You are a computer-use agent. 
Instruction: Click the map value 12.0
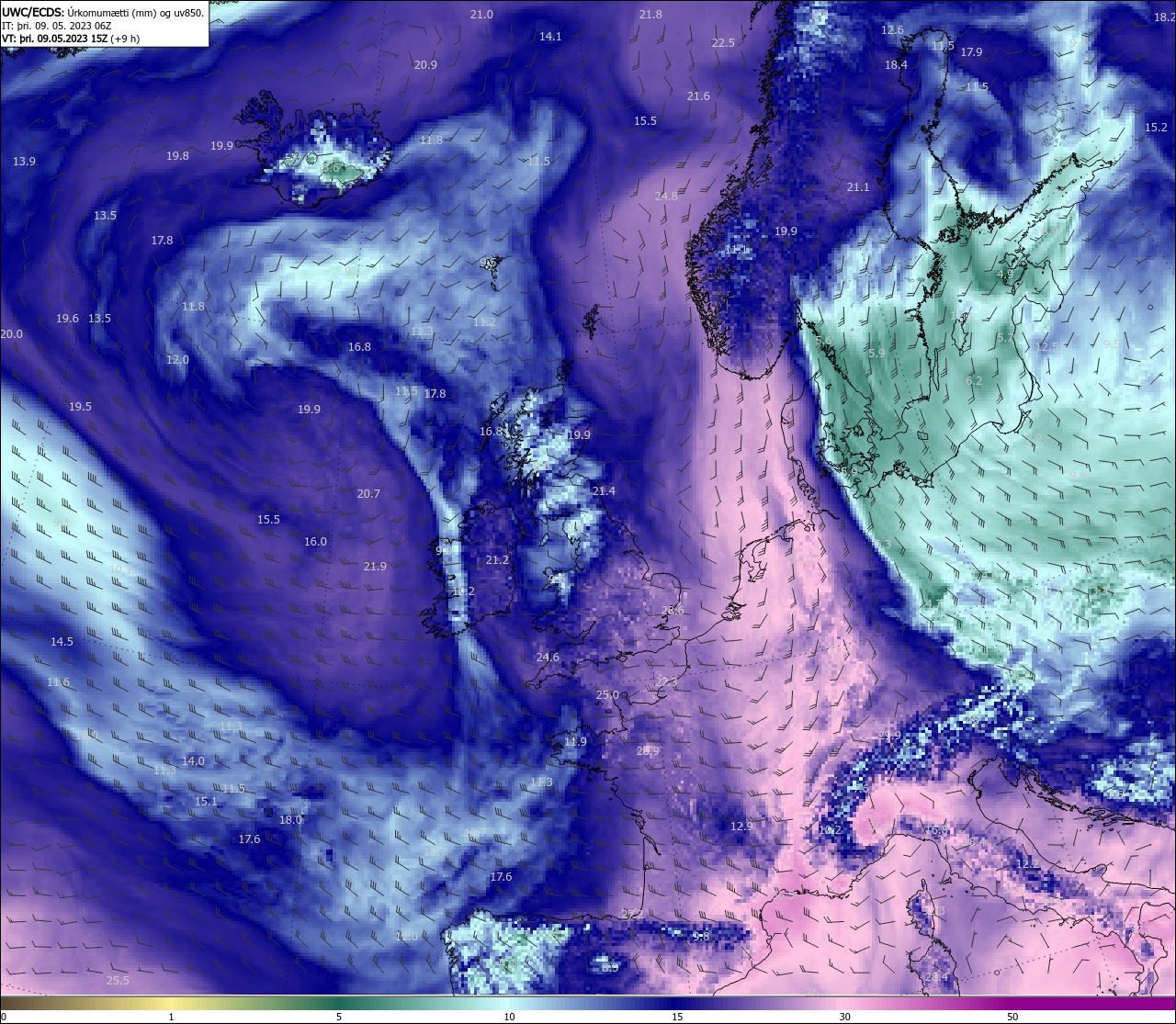coord(177,360)
